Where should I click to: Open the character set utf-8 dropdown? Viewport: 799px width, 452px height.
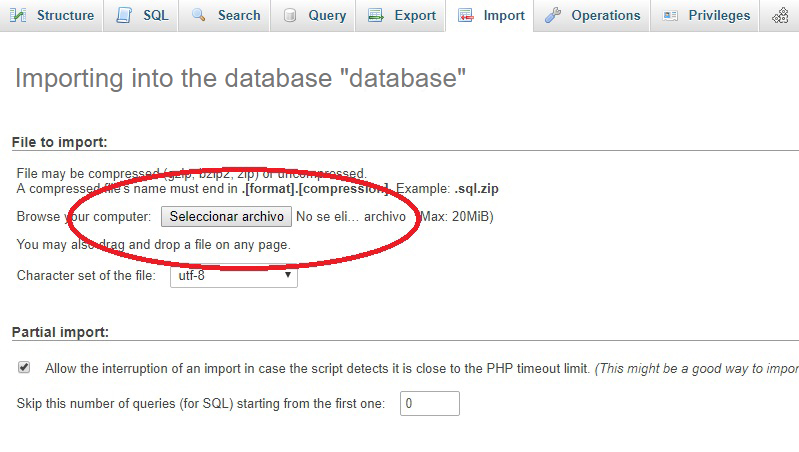pyautogui.click(x=233, y=275)
